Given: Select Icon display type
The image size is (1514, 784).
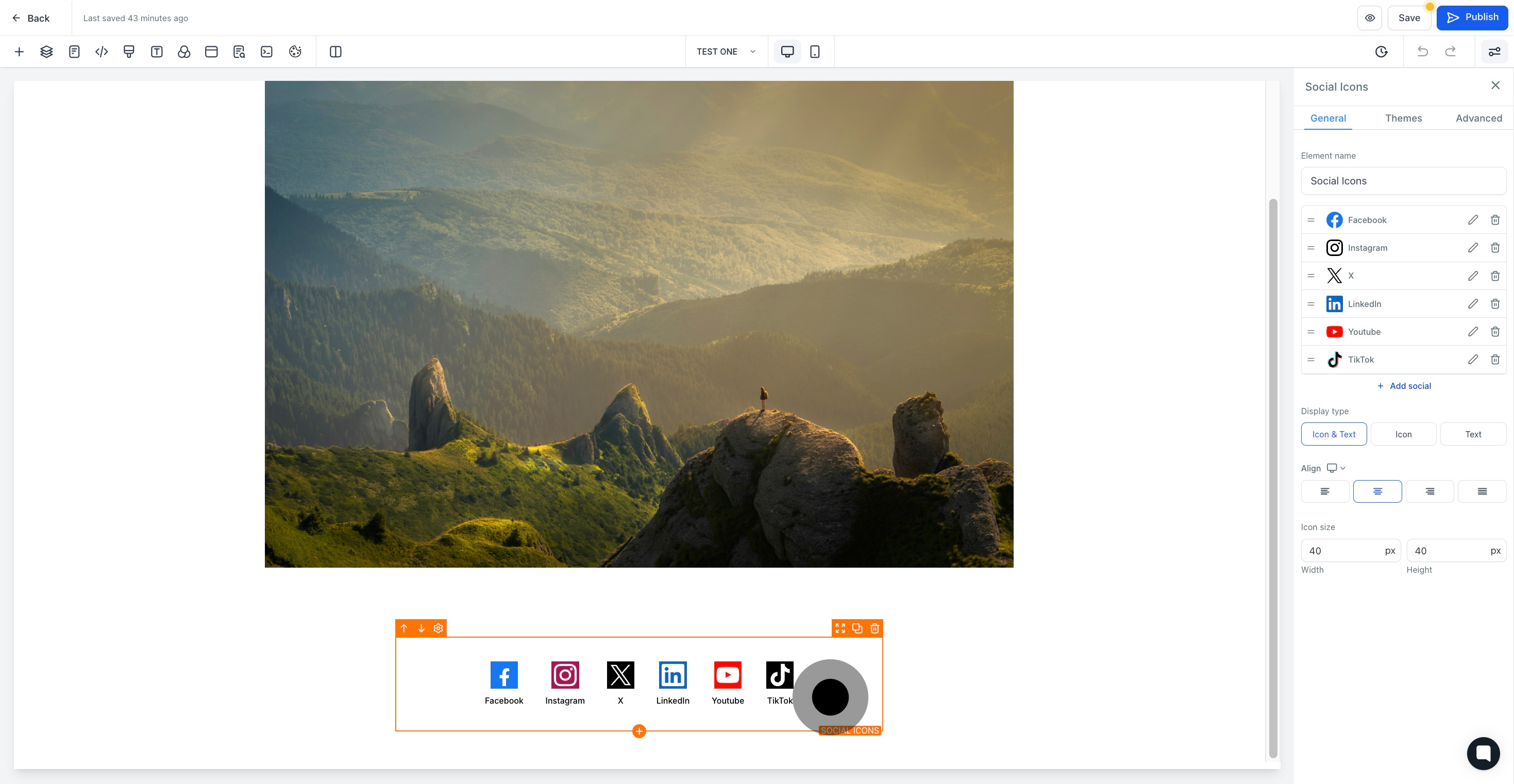Looking at the screenshot, I should (x=1404, y=434).
